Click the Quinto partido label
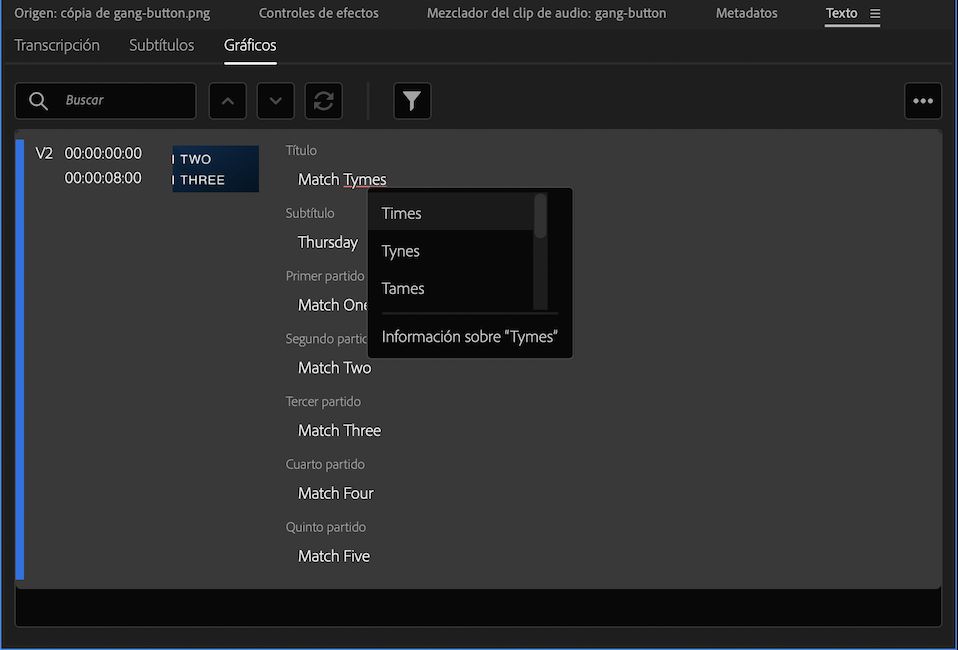 point(326,527)
